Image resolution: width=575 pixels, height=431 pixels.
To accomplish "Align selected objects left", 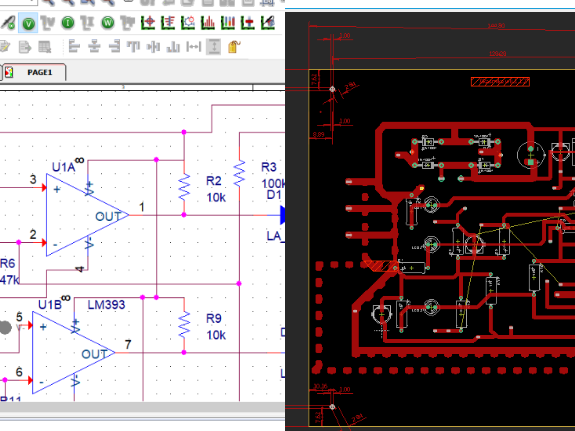I will point(74,47).
